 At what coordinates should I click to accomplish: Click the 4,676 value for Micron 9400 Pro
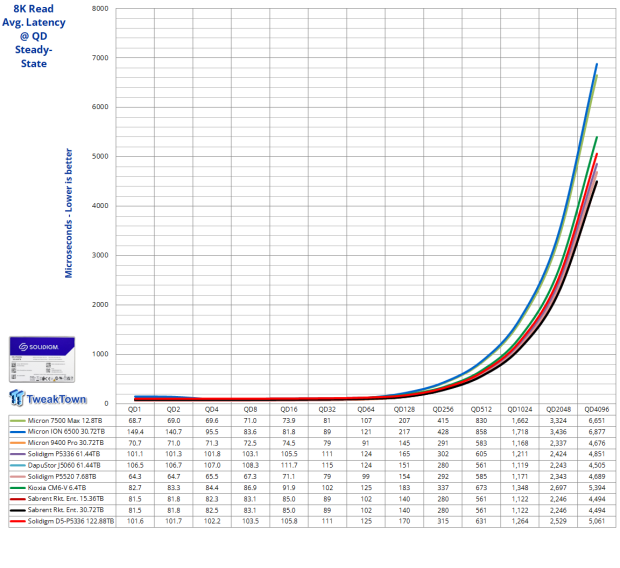(597, 443)
